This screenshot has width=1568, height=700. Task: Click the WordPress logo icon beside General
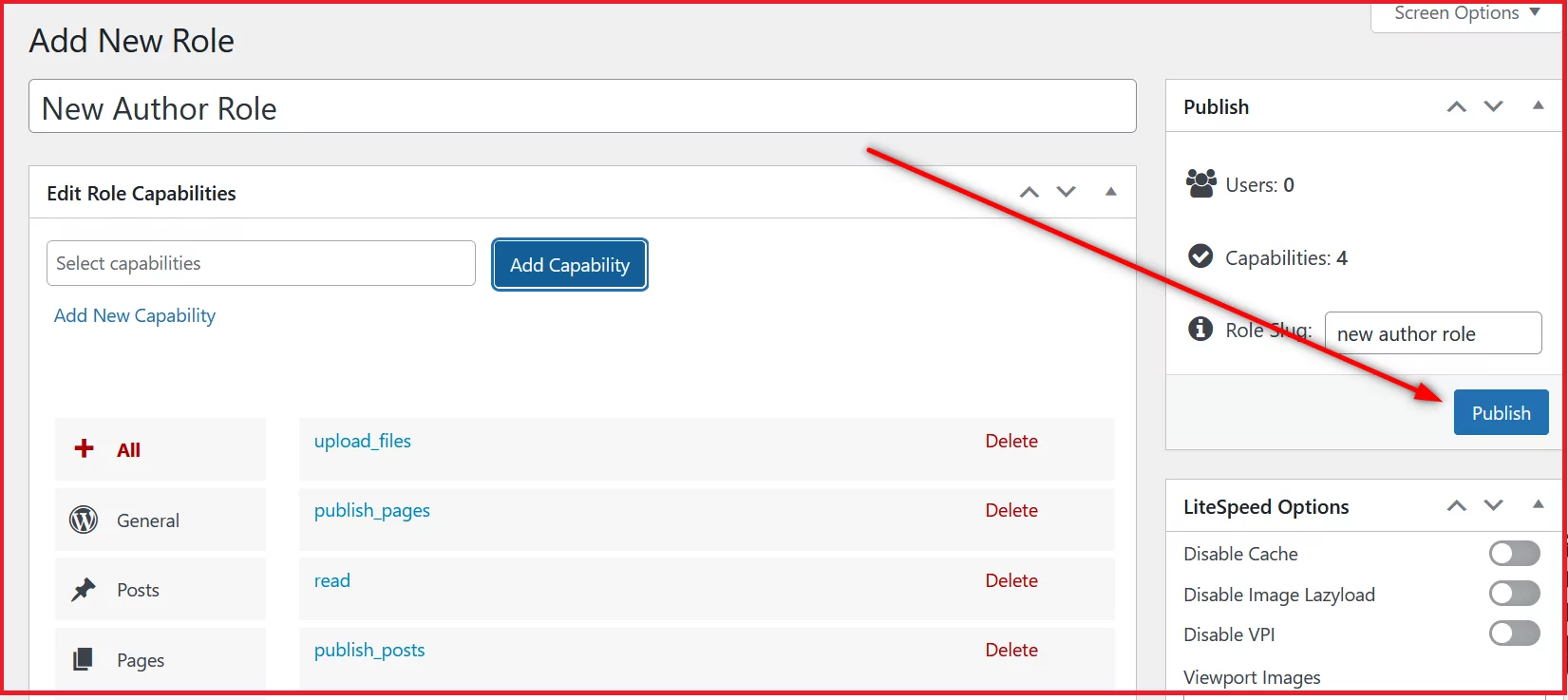(84, 520)
